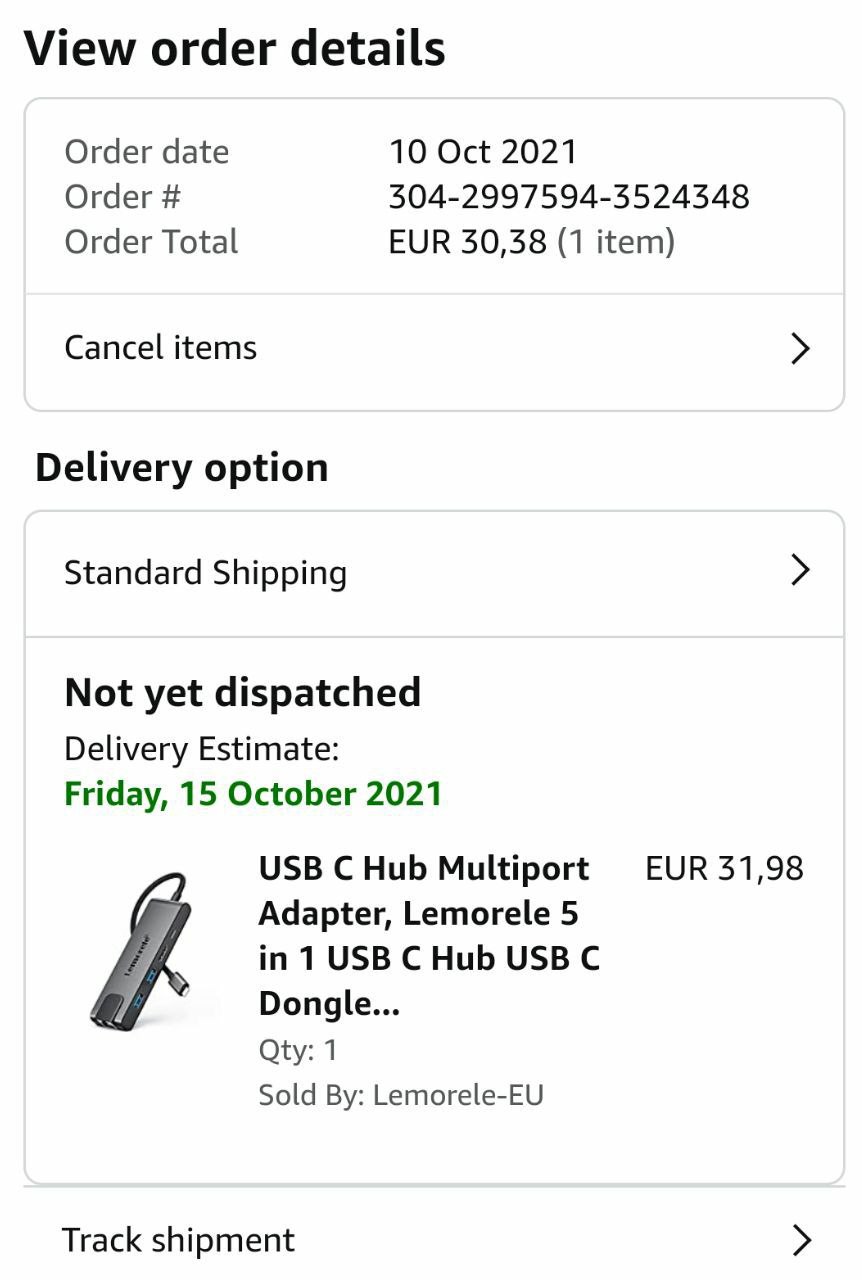
Task: Click the 10 Oct 2021 order date
Action: click(x=483, y=152)
